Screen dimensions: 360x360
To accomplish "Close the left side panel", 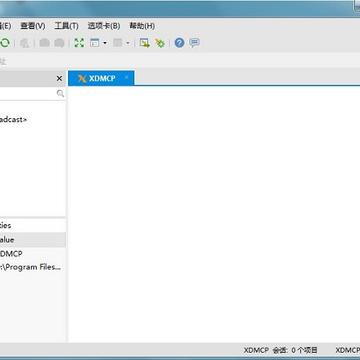I will [59, 79].
